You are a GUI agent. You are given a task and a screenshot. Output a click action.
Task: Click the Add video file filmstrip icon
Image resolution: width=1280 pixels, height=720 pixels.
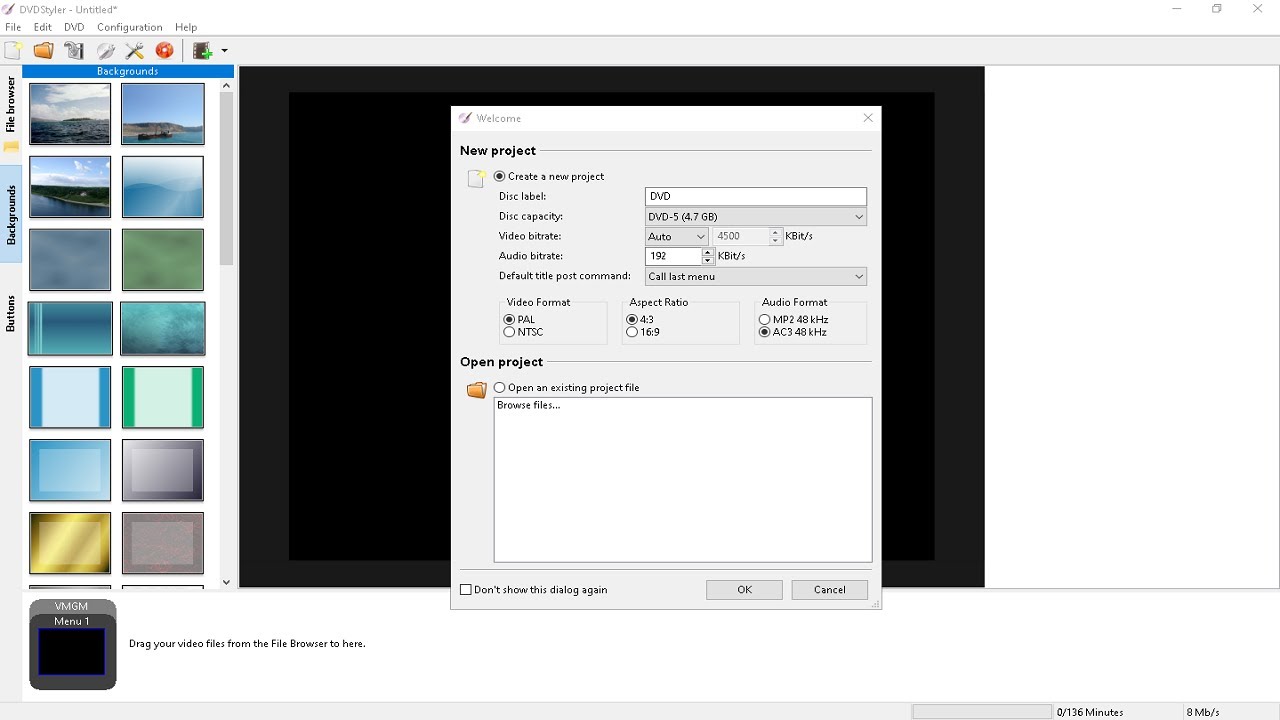point(203,50)
